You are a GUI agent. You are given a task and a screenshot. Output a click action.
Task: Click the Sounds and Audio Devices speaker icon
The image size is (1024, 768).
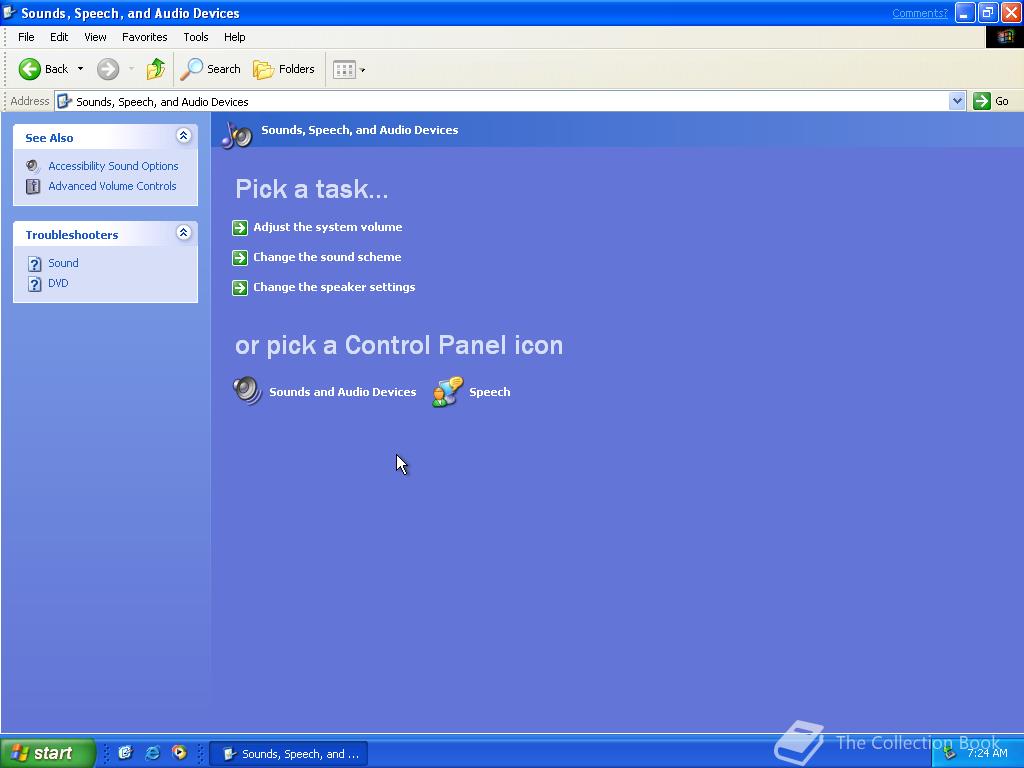tap(248, 391)
